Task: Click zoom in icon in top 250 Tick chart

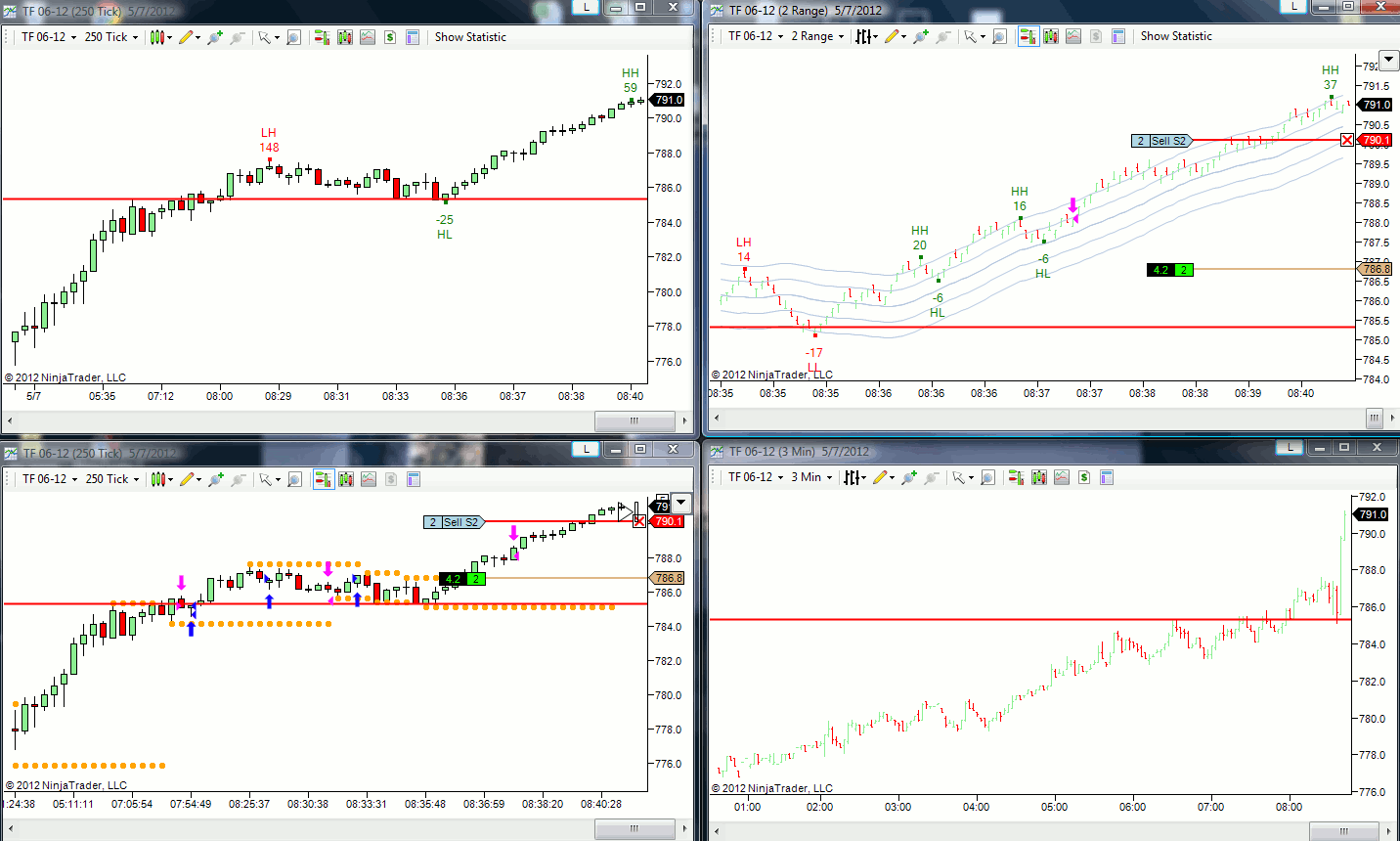Action: click(213, 37)
